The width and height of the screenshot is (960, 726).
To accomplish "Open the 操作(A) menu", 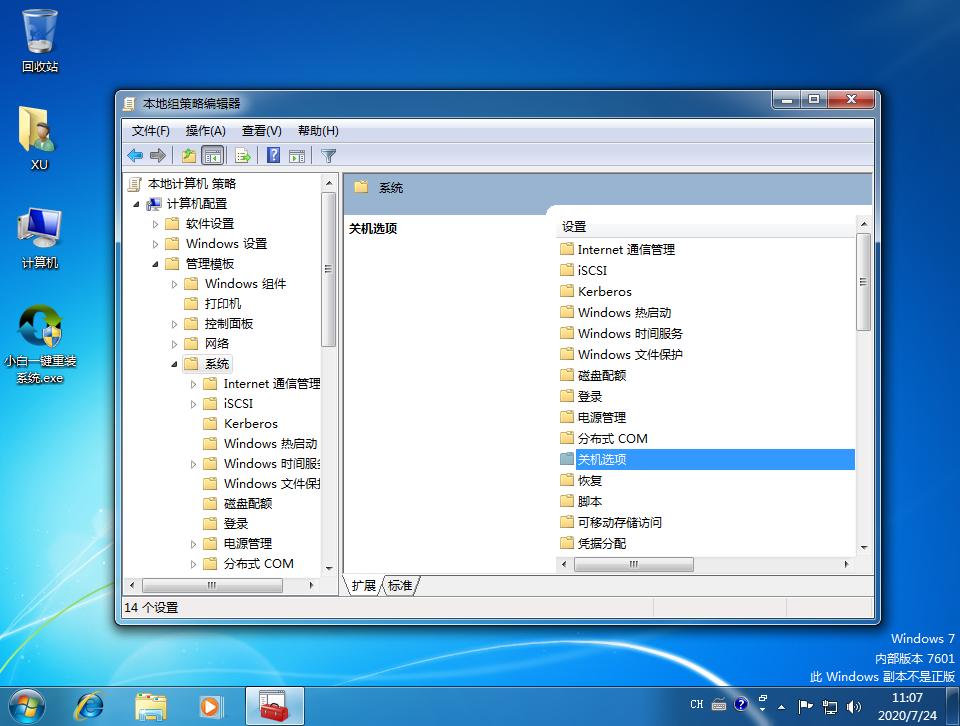I will (206, 131).
